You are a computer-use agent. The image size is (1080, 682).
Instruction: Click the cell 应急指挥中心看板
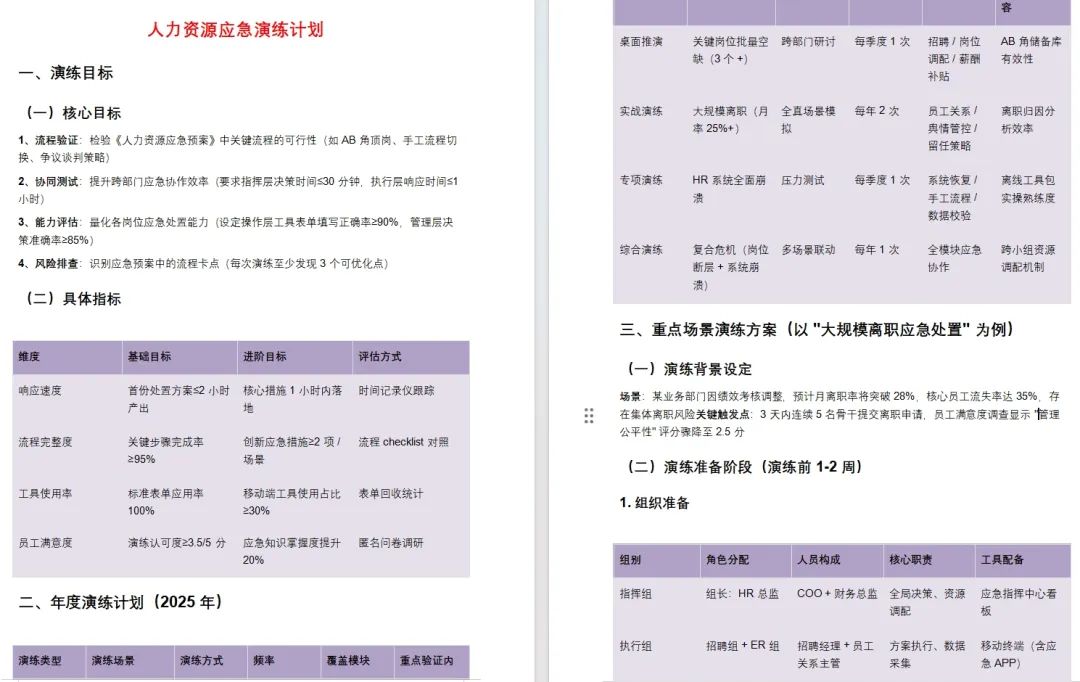pyautogui.click(x=1018, y=602)
